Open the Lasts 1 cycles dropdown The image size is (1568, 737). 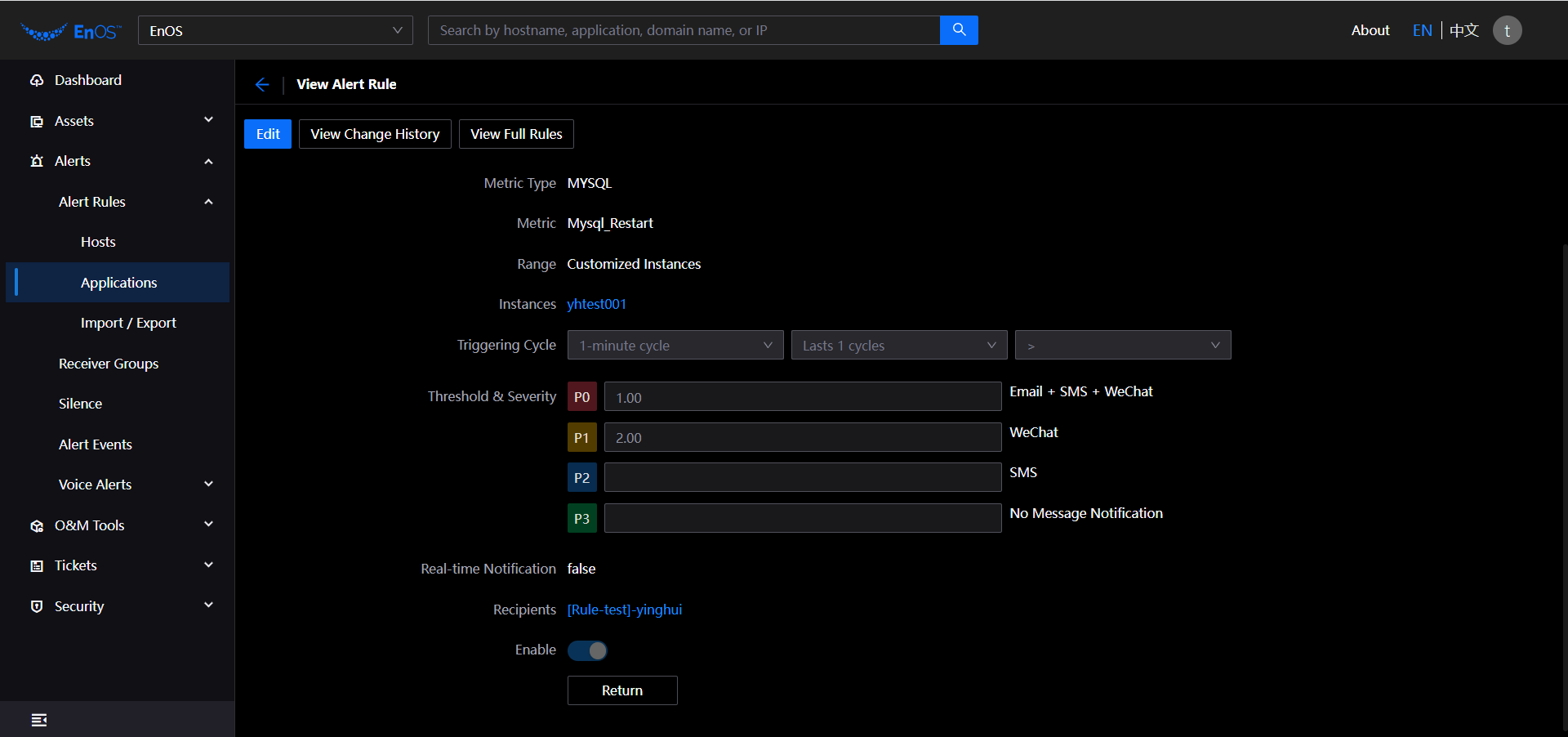click(899, 345)
